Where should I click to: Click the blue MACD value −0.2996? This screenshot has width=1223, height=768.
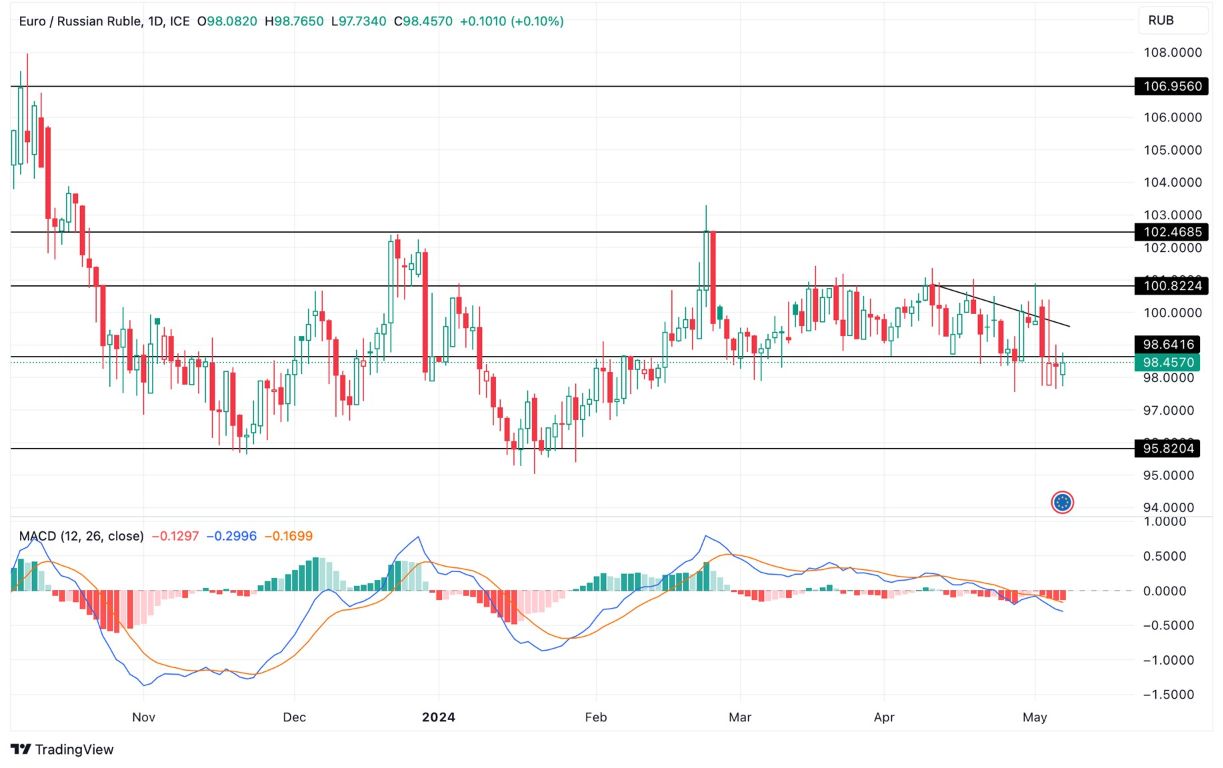pyautogui.click(x=232, y=537)
